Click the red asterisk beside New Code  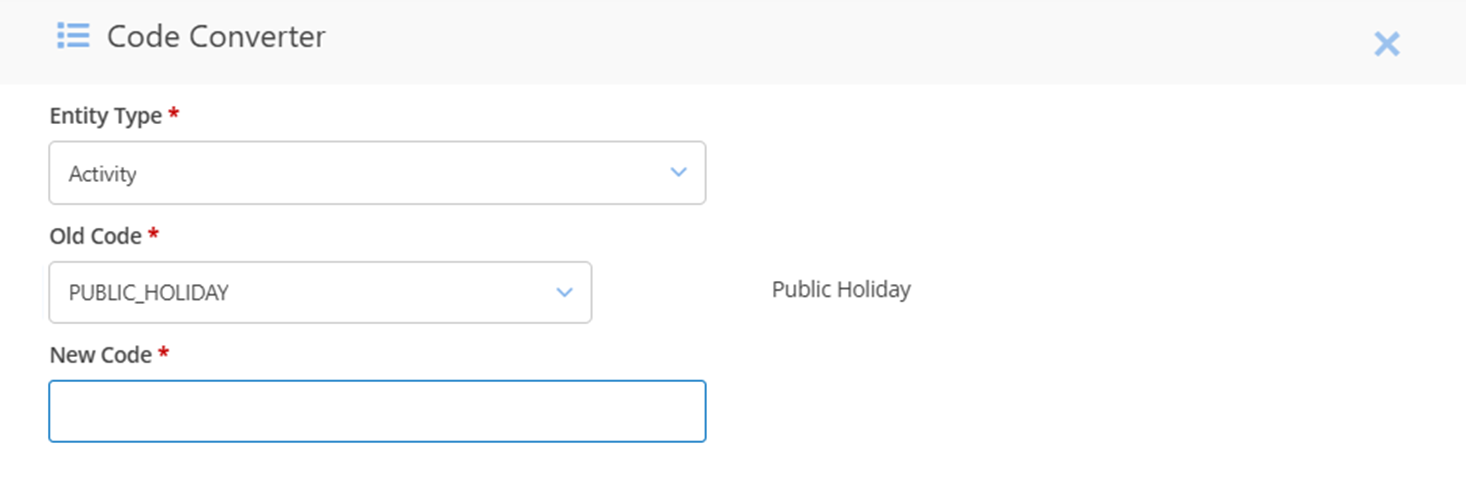coord(163,353)
